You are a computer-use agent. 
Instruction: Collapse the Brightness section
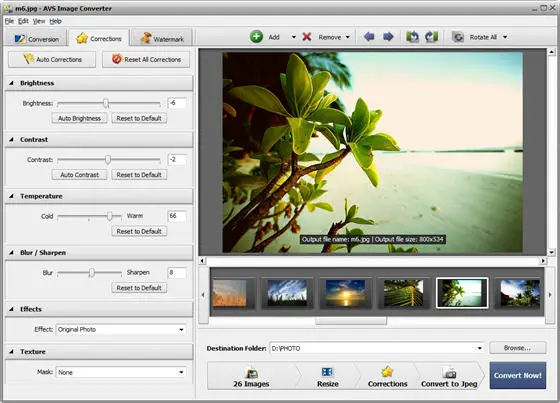11,83
